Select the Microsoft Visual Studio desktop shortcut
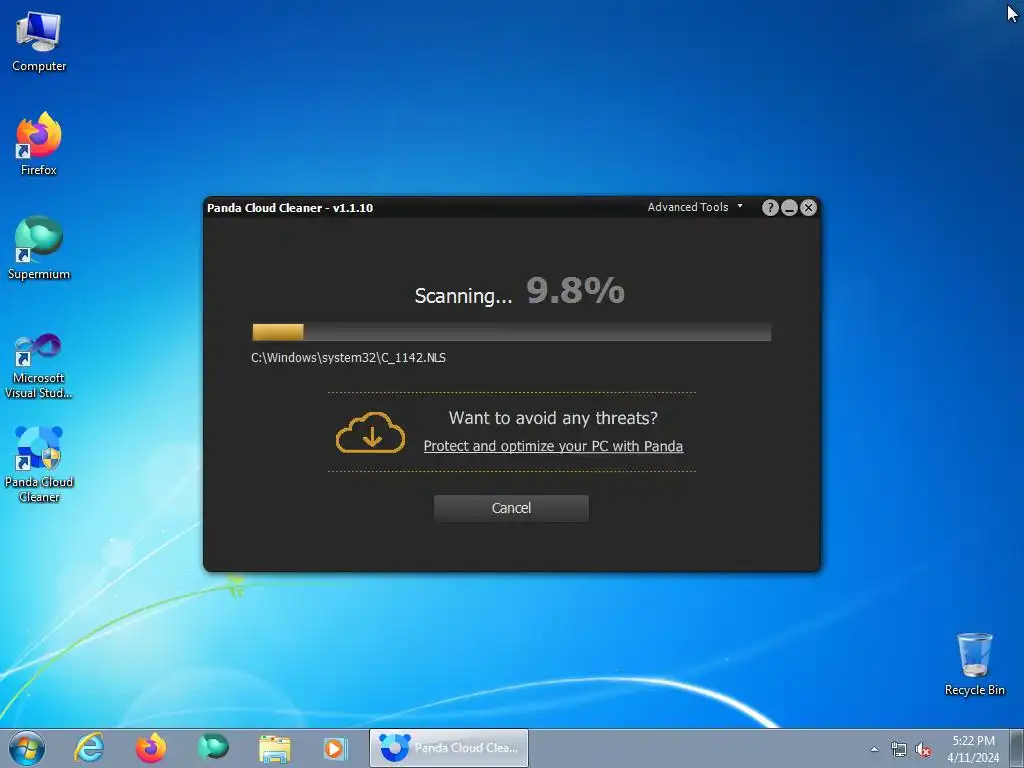Viewport: 1024px width, 768px height. [39, 366]
